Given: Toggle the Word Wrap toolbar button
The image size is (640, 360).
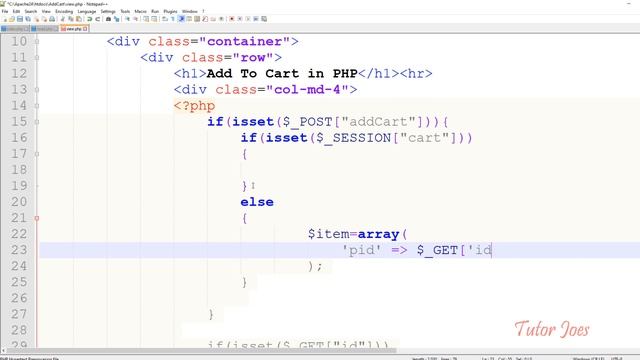Looking at the screenshot, I should pos(165,19).
